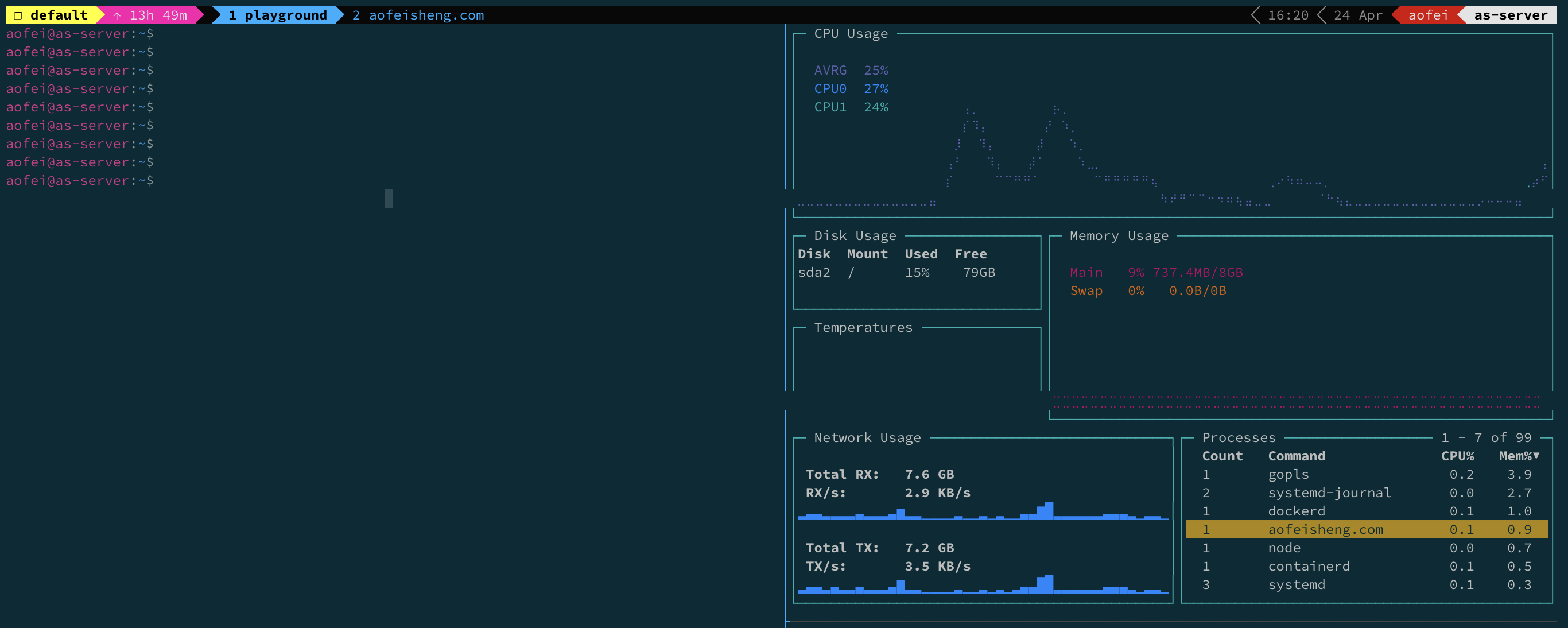Screen dimensions: 1568x628
Task: Click the 1.0 Mem% value for dockerd
Action: point(1519,511)
